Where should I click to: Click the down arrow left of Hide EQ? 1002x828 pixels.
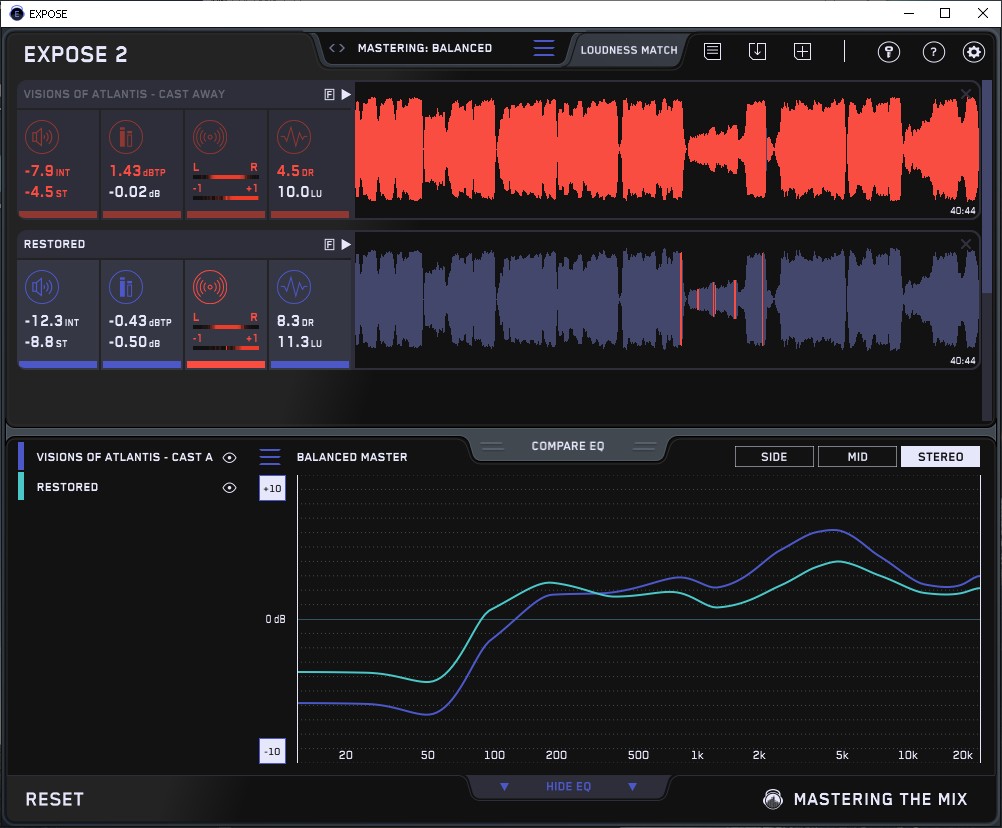point(504,786)
